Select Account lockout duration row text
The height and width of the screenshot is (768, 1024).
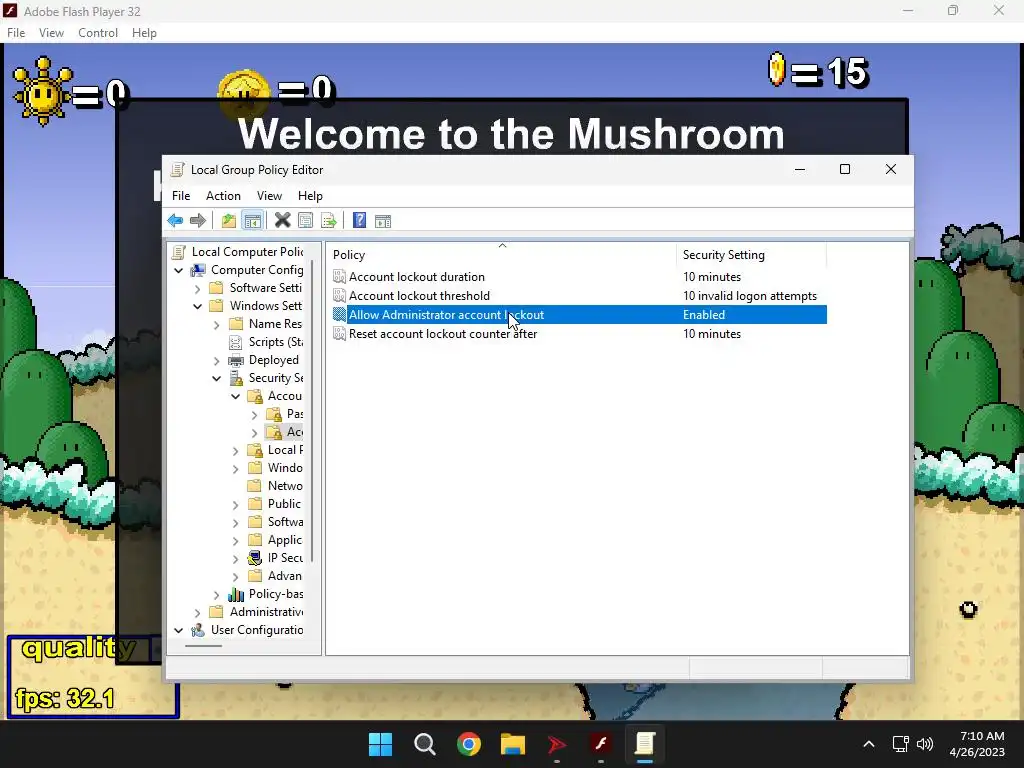click(x=417, y=277)
